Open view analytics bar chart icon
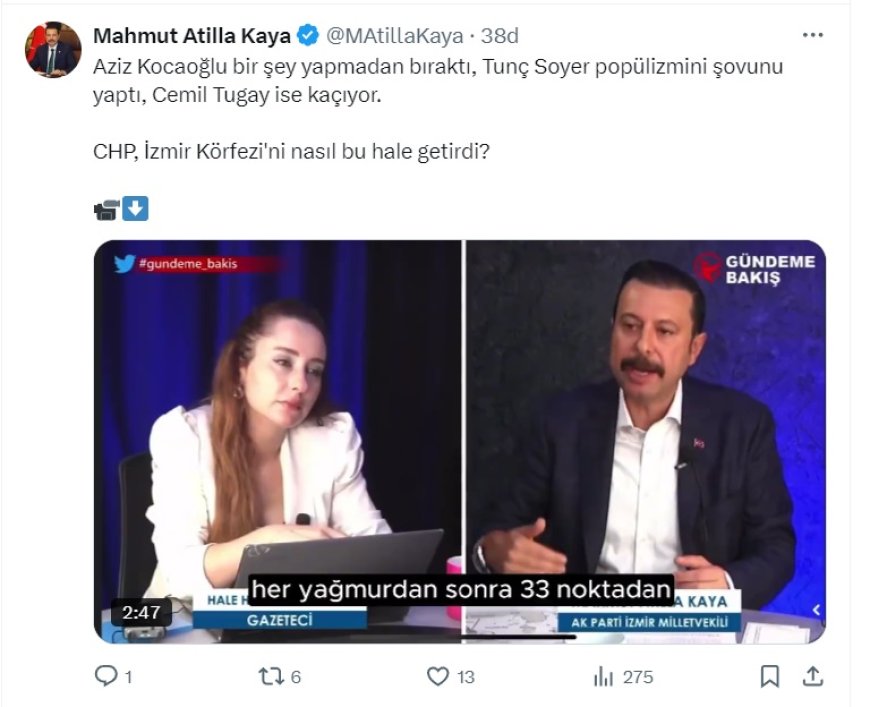 click(603, 677)
